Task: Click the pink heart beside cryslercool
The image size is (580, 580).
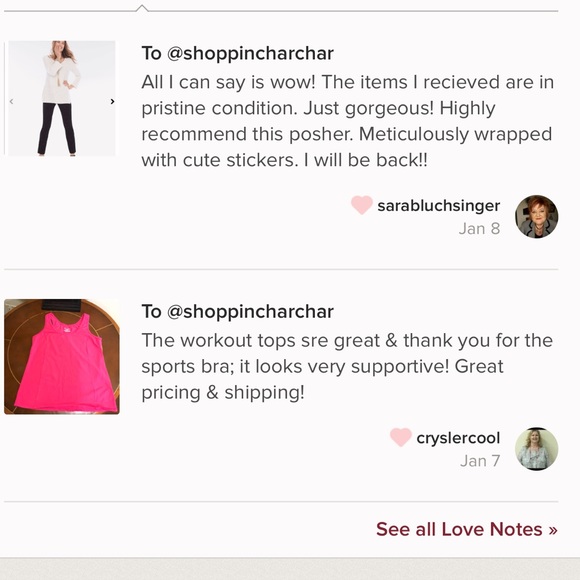Action: point(401,437)
